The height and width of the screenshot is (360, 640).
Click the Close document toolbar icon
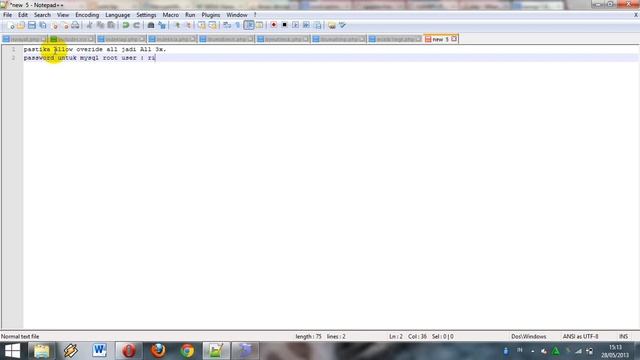click(53, 25)
